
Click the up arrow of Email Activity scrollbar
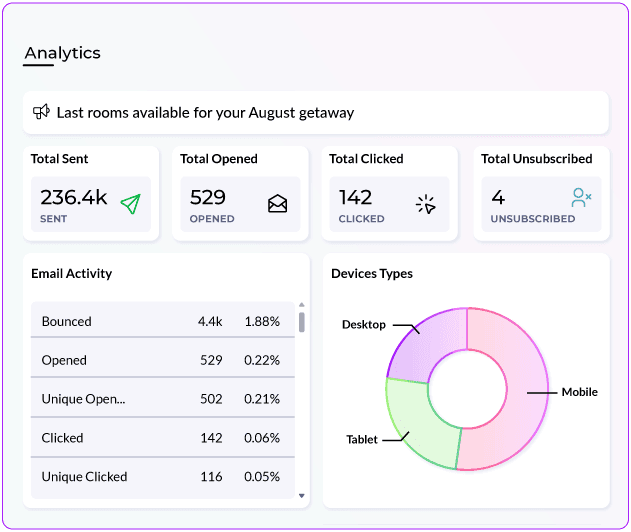(302, 305)
